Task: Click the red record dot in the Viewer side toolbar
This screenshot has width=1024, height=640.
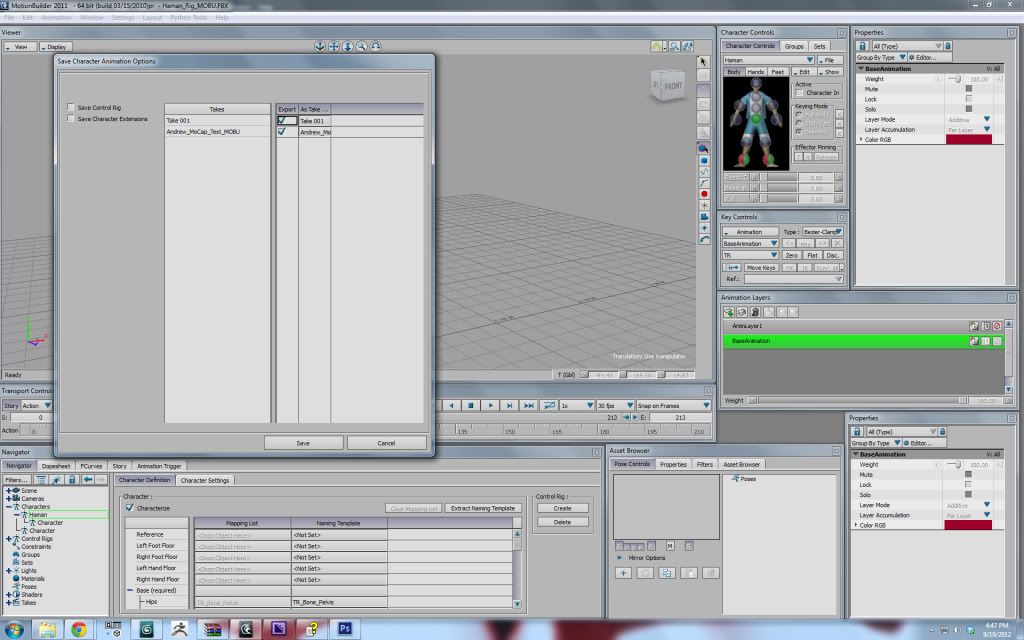Action: tap(704, 194)
